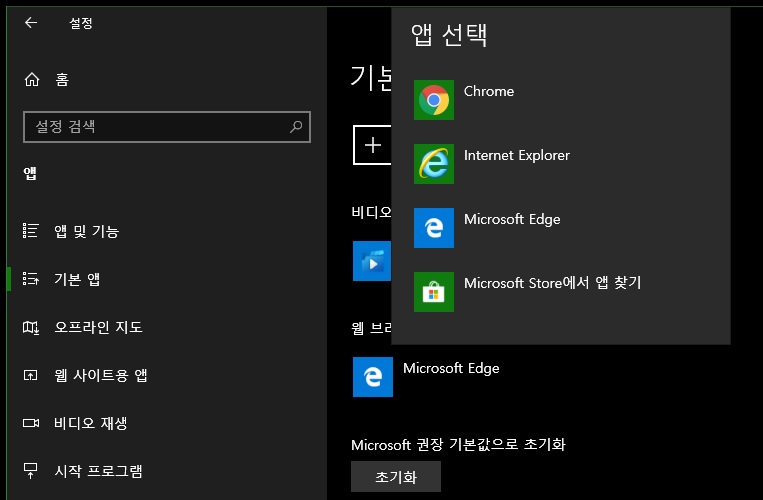This screenshot has height=500, width=763.
Task: Click the 기본 앱 sidebar icon
Action: (x=31, y=279)
